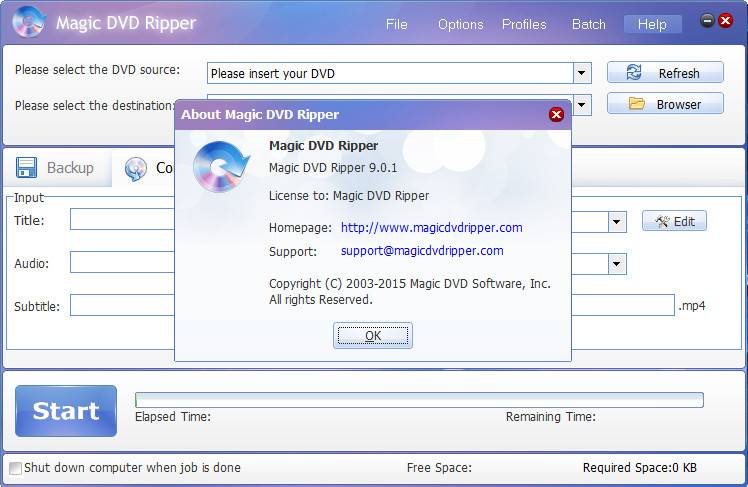Image resolution: width=748 pixels, height=487 pixels.
Task: Click the 'Free Space:' status label
Action: click(439, 468)
